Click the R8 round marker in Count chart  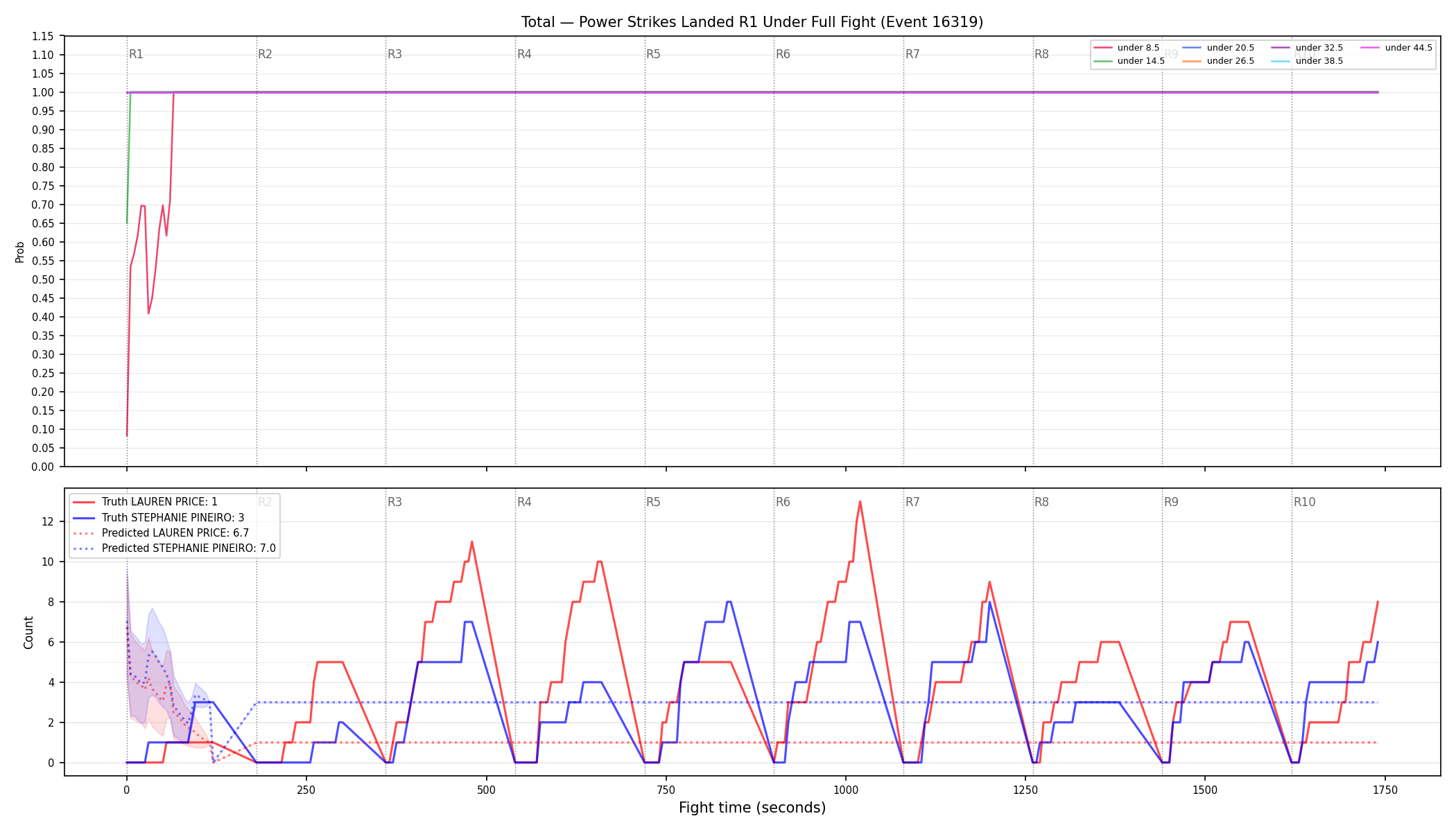[x=1041, y=502]
